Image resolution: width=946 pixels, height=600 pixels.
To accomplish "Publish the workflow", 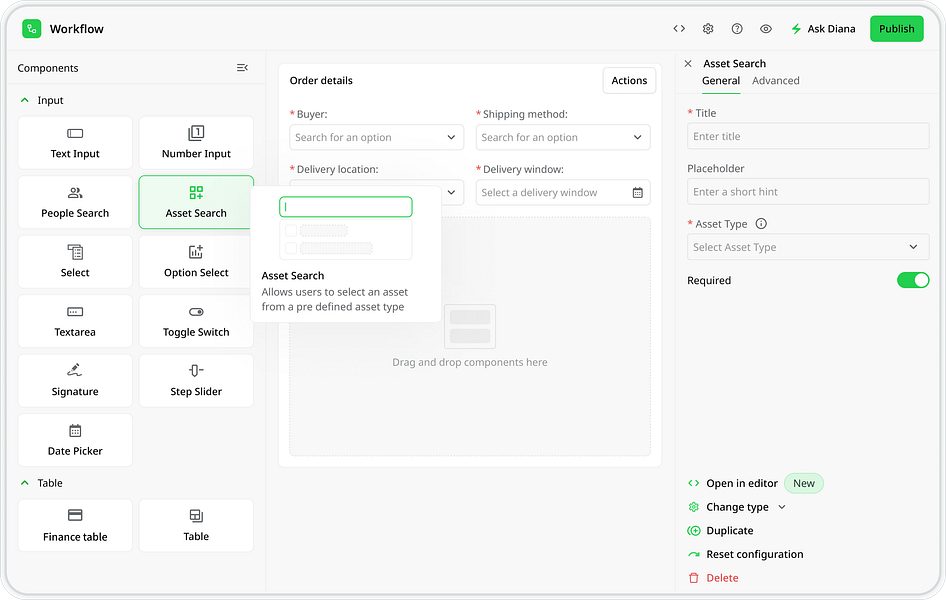I will [x=896, y=28].
